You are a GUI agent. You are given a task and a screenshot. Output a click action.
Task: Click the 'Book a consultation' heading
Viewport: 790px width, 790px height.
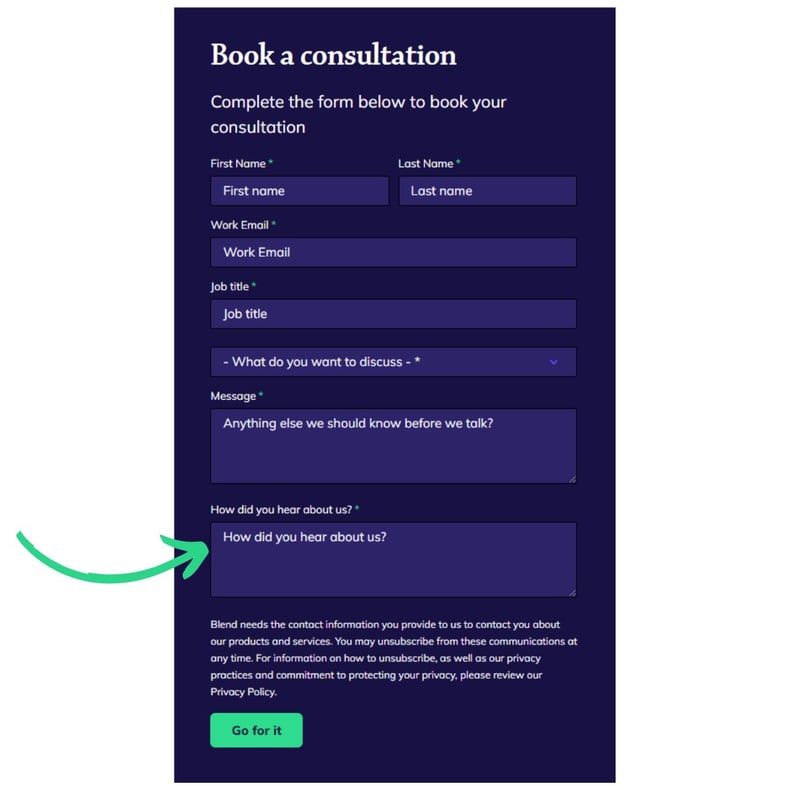click(x=334, y=54)
